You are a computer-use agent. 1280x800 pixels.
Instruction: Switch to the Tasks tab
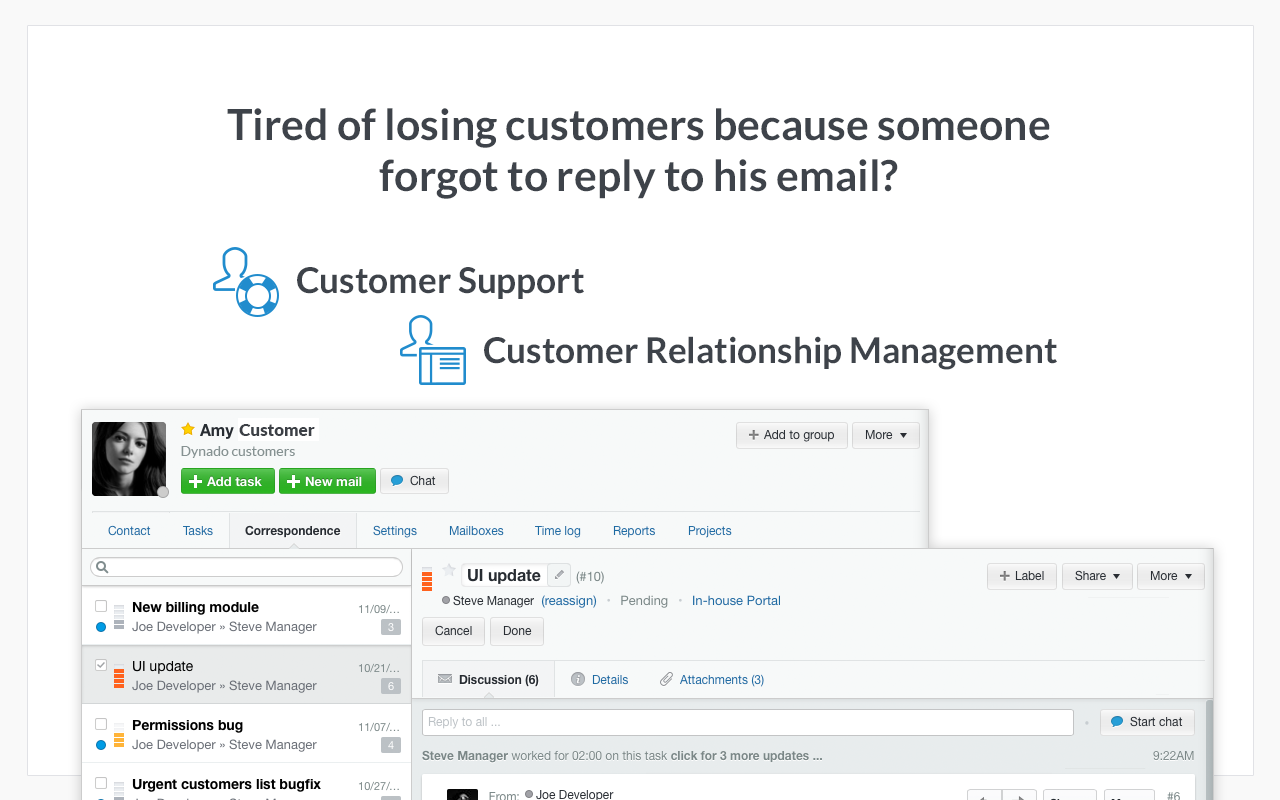(198, 531)
